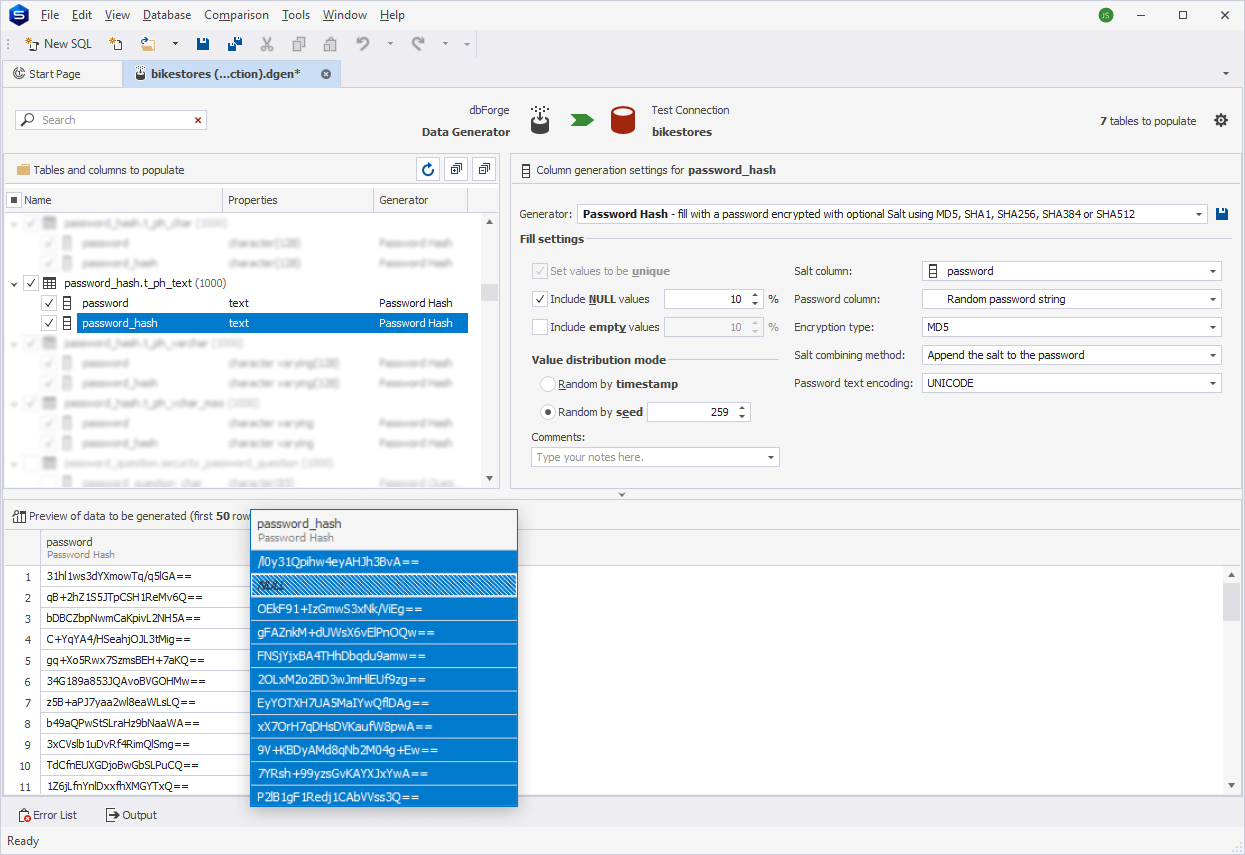Open the Password column dropdown

click(x=1213, y=299)
